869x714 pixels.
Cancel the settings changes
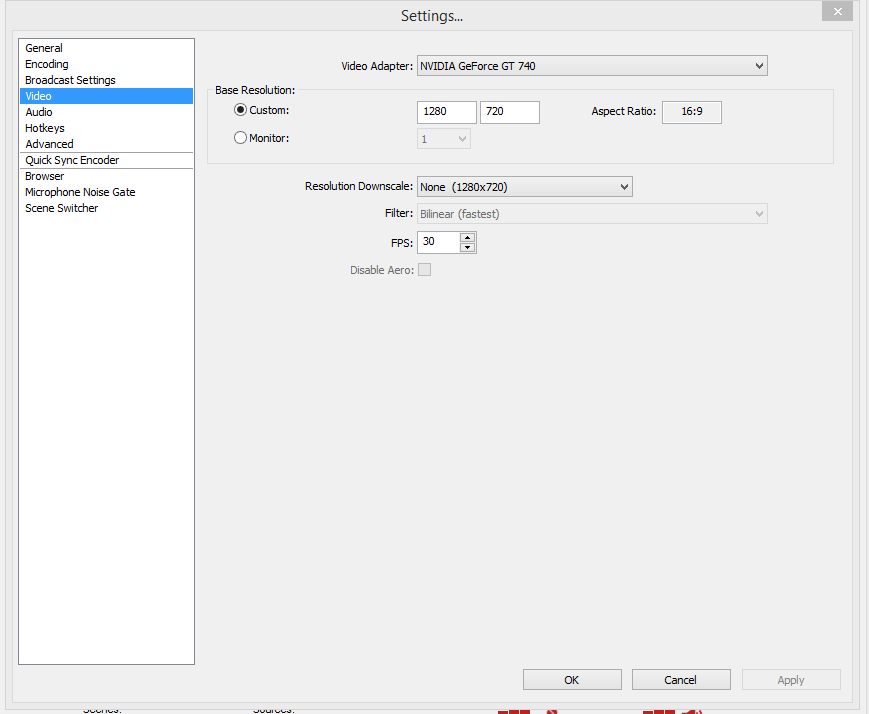tap(681, 680)
